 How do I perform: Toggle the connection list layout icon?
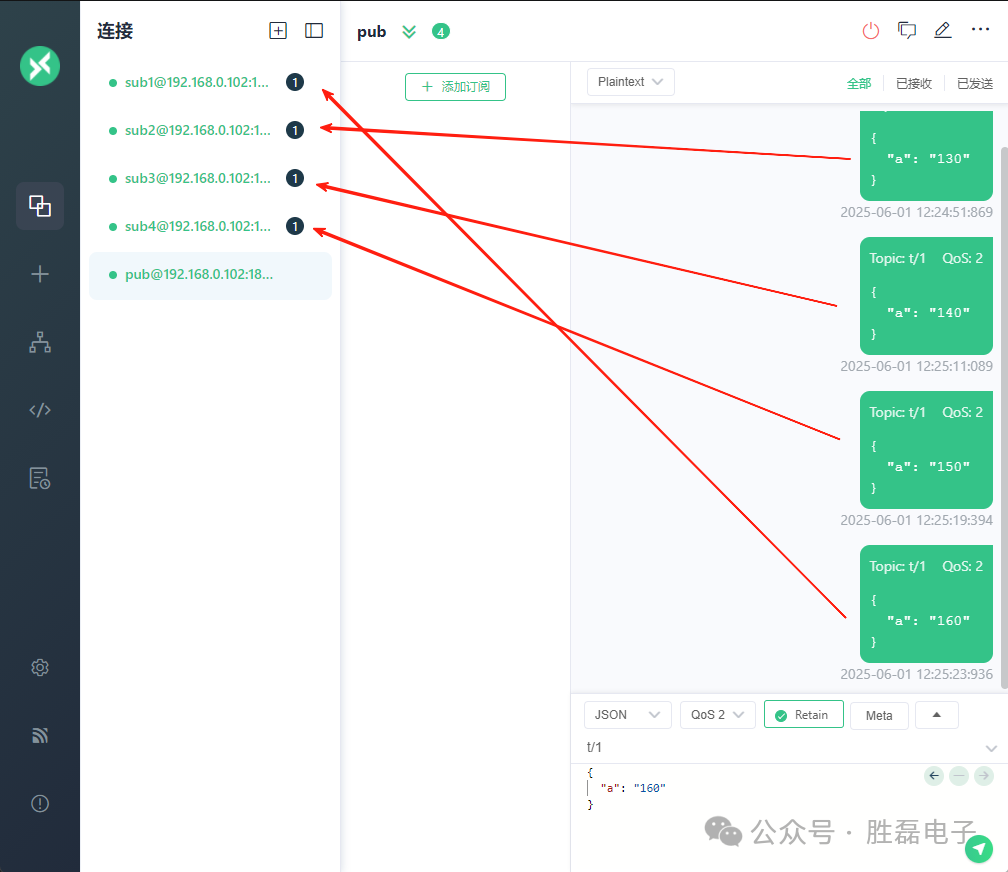tap(314, 30)
